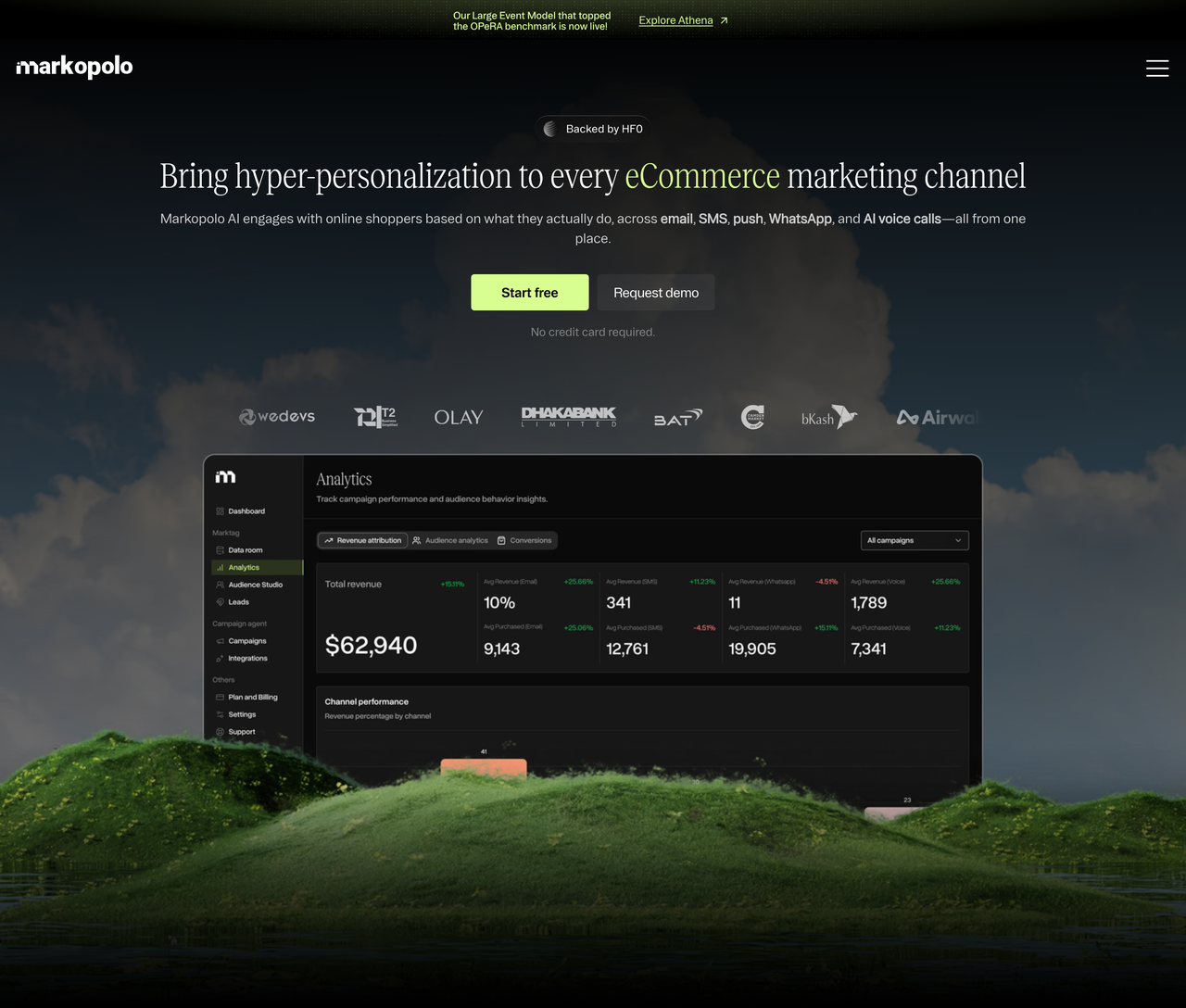Screen dimensions: 1186x1008
Task: Click the Backed by HF0 badge
Action: tap(593, 129)
